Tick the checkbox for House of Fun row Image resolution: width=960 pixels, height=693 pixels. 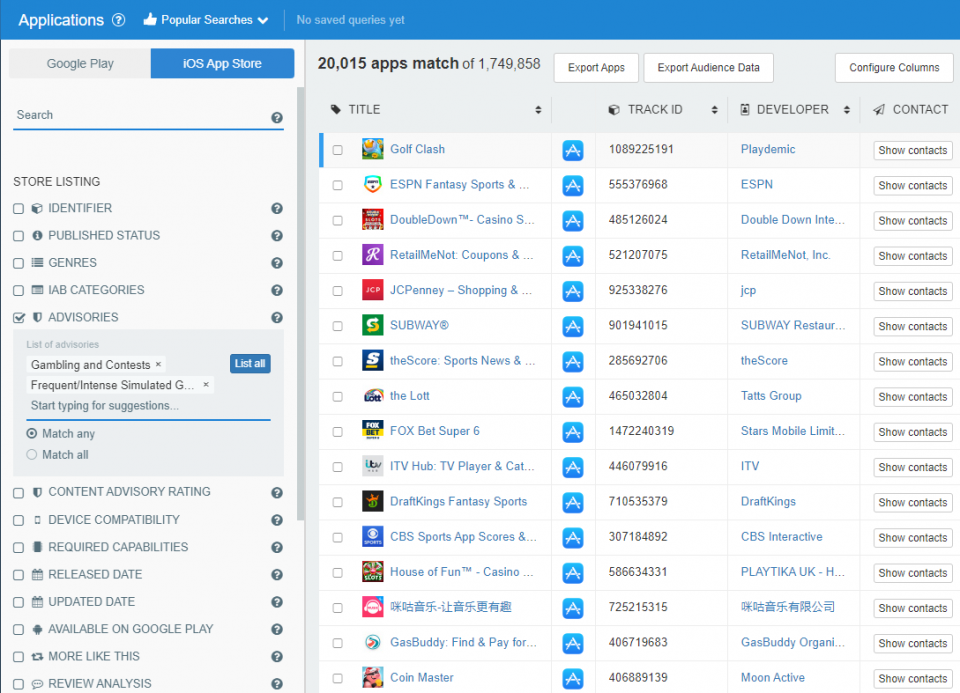[337, 573]
